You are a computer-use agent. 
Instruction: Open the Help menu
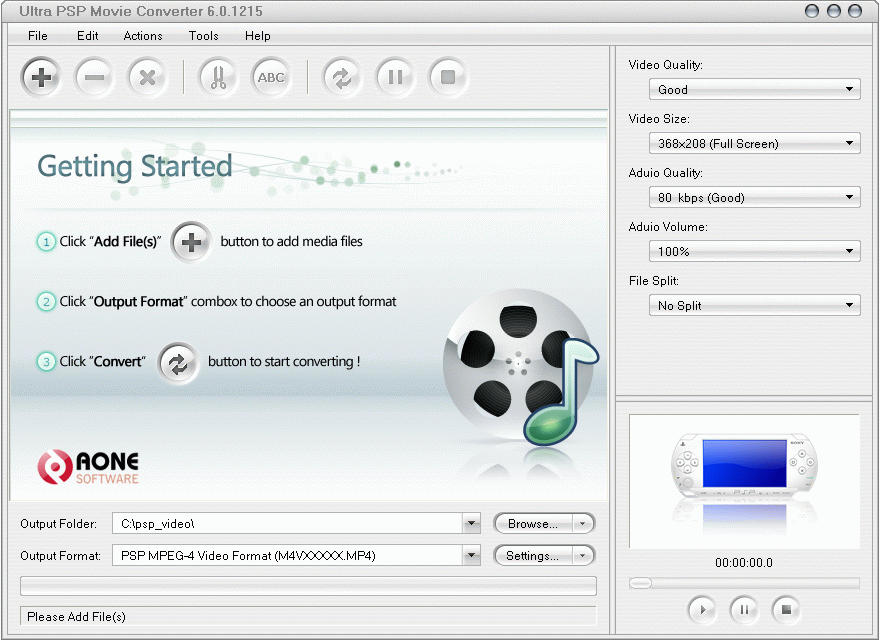point(258,35)
